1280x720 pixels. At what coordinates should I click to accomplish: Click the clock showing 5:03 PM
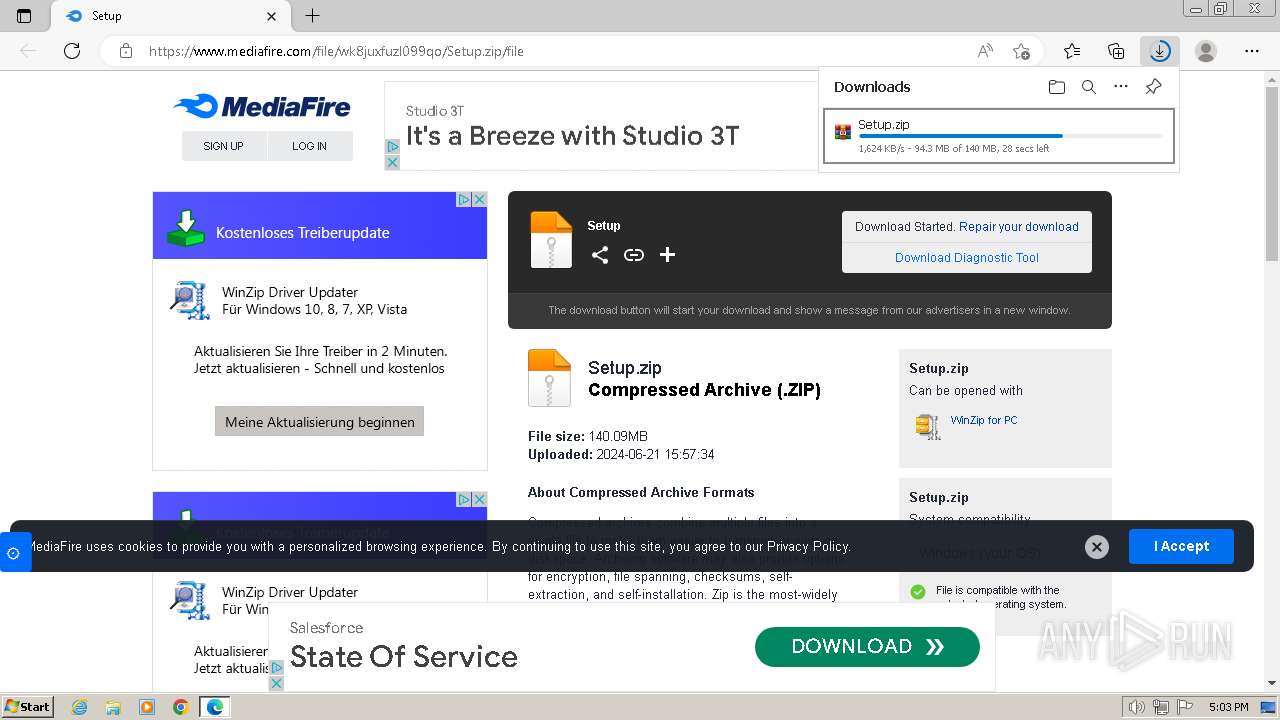[x=1229, y=707]
